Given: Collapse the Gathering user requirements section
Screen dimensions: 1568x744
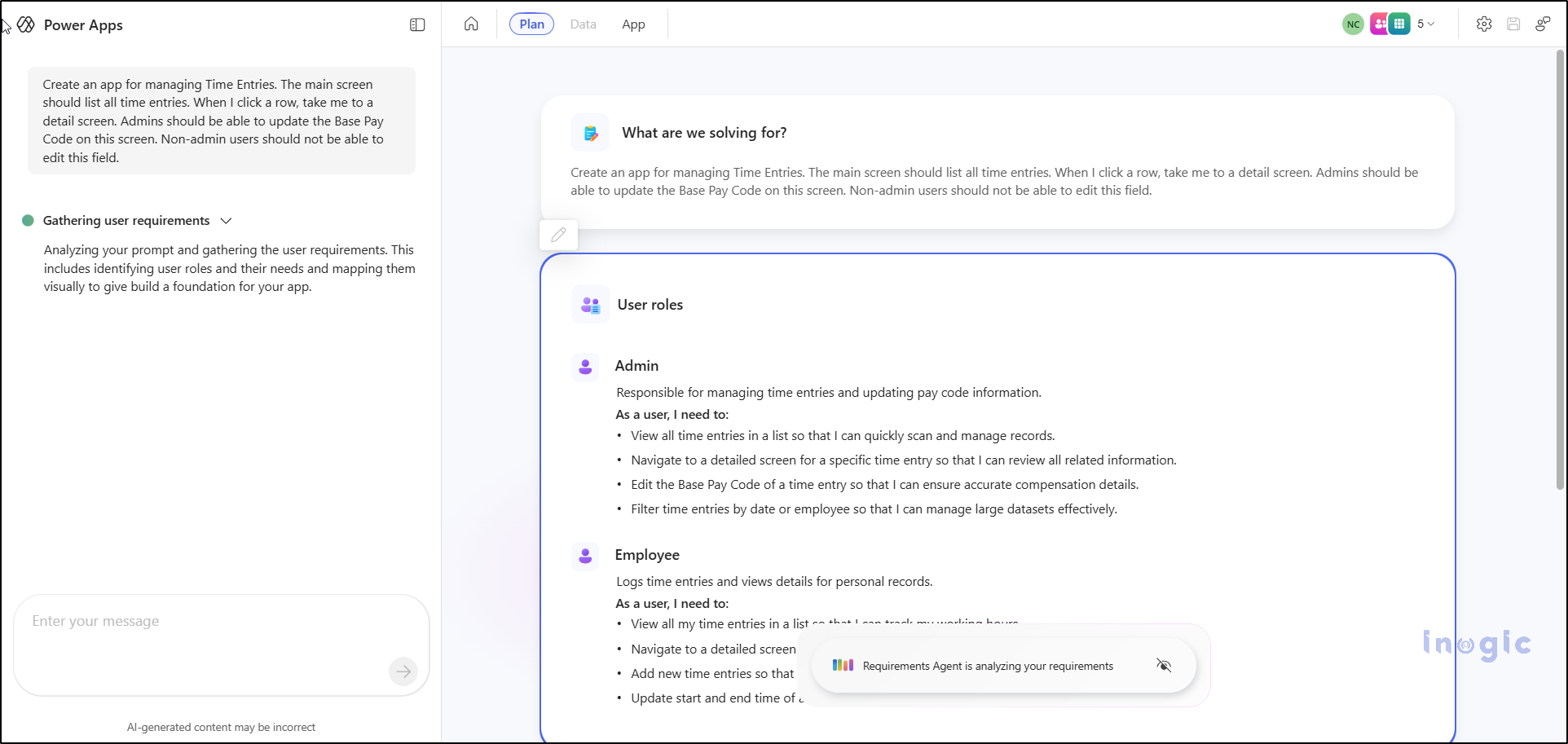Looking at the screenshot, I should tap(226, 220).
